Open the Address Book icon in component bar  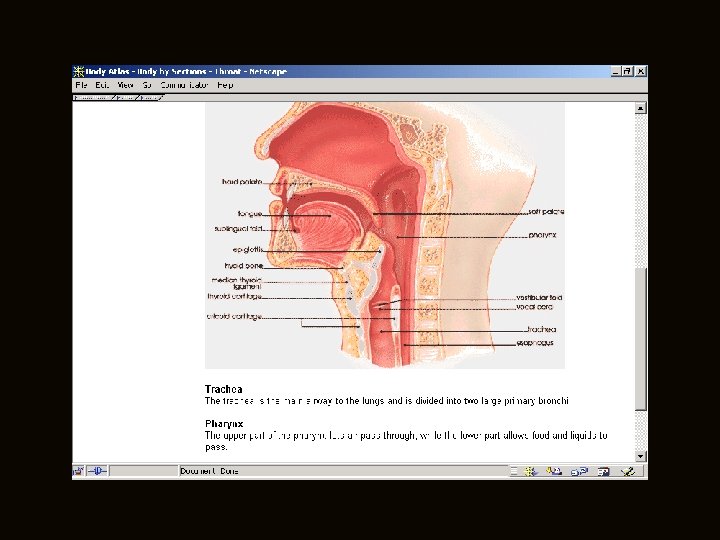pyautogui.click(x=603, y=472)
